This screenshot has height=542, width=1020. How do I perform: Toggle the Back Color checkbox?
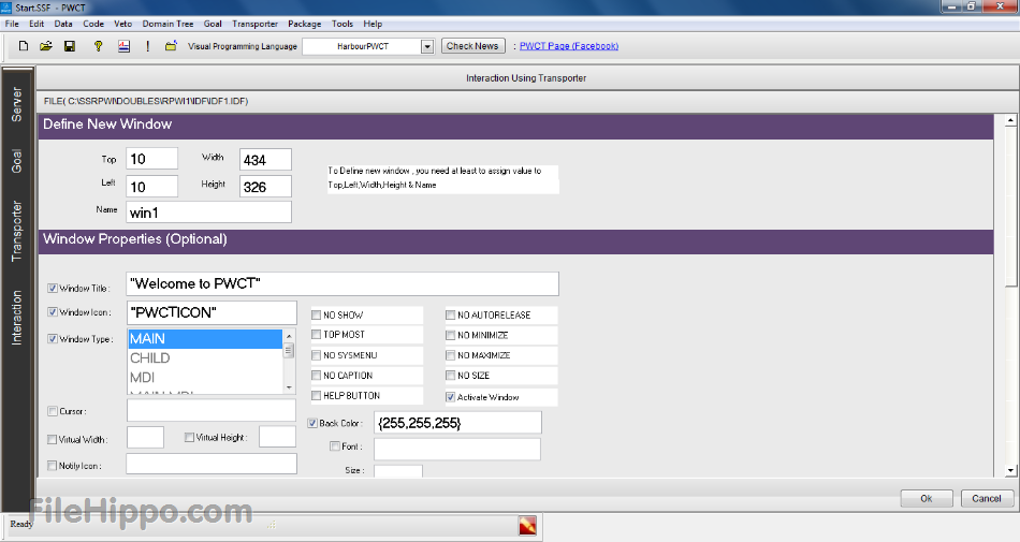312,423
